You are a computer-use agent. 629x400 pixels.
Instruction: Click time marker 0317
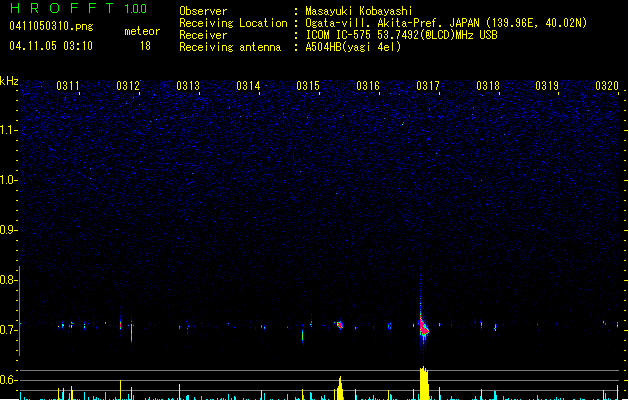(428, 86)
